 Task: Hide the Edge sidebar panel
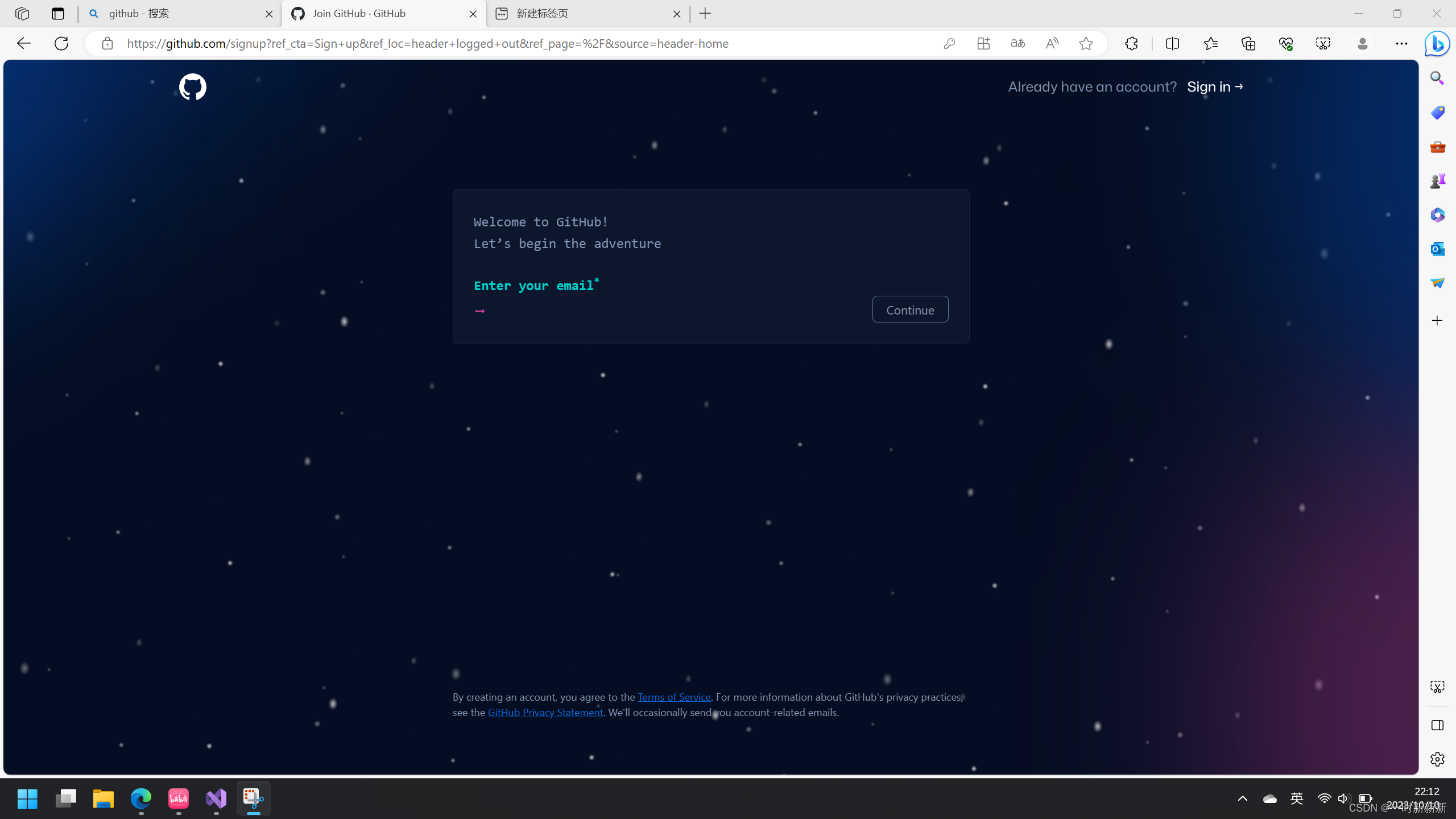(1437, 725)
